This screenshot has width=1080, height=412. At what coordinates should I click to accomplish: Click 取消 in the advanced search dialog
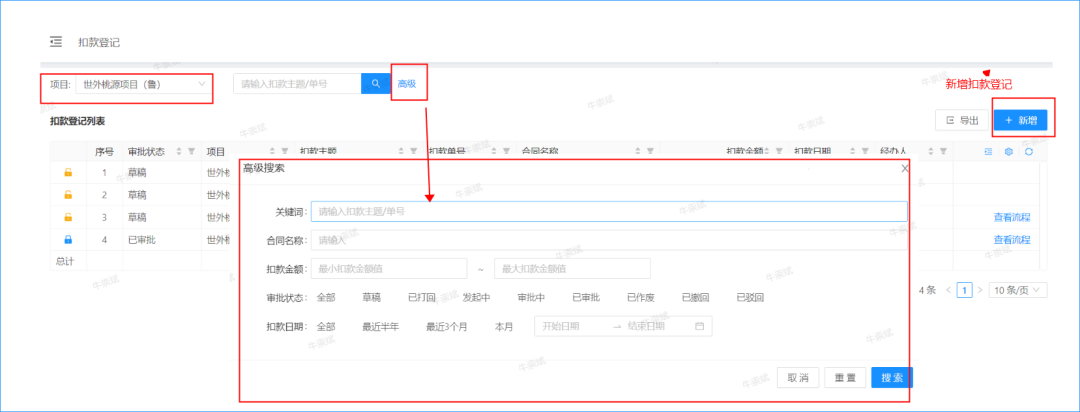(x=798, y=378)
